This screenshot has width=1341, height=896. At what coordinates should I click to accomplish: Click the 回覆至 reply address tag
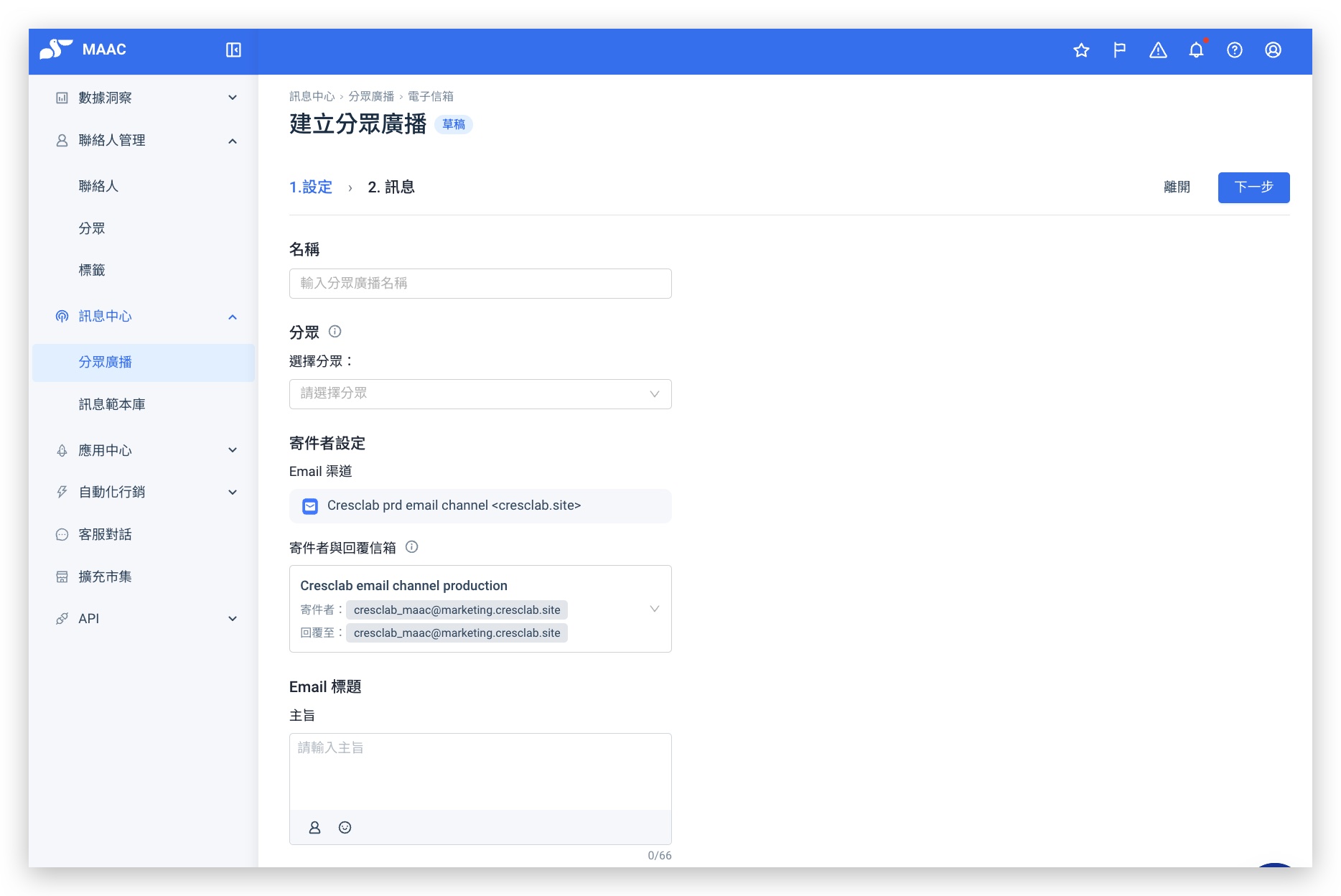(x=457, y=633)
